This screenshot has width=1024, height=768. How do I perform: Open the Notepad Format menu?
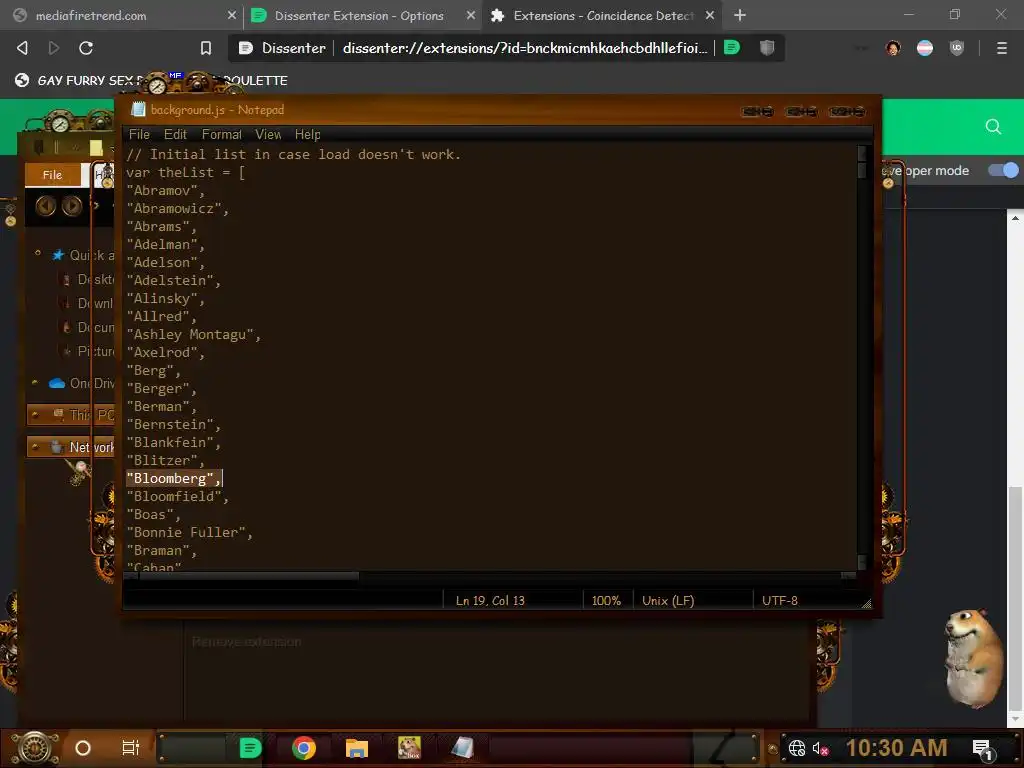click(x=221, y=135)
